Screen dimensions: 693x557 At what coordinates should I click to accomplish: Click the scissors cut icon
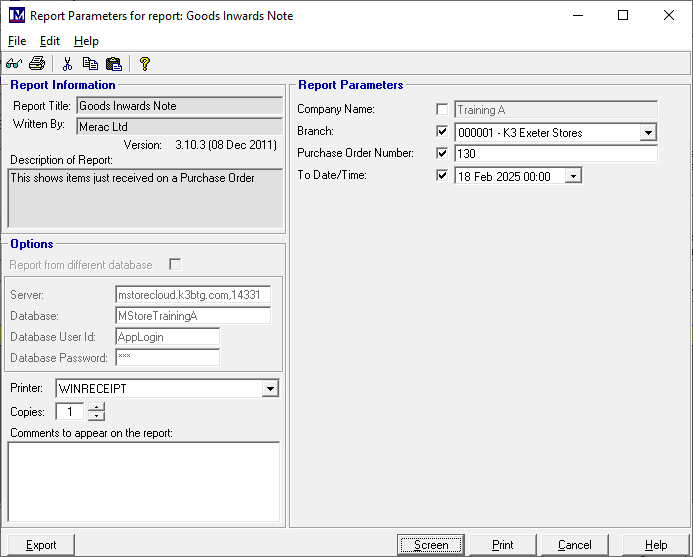(x=67, y=64)
